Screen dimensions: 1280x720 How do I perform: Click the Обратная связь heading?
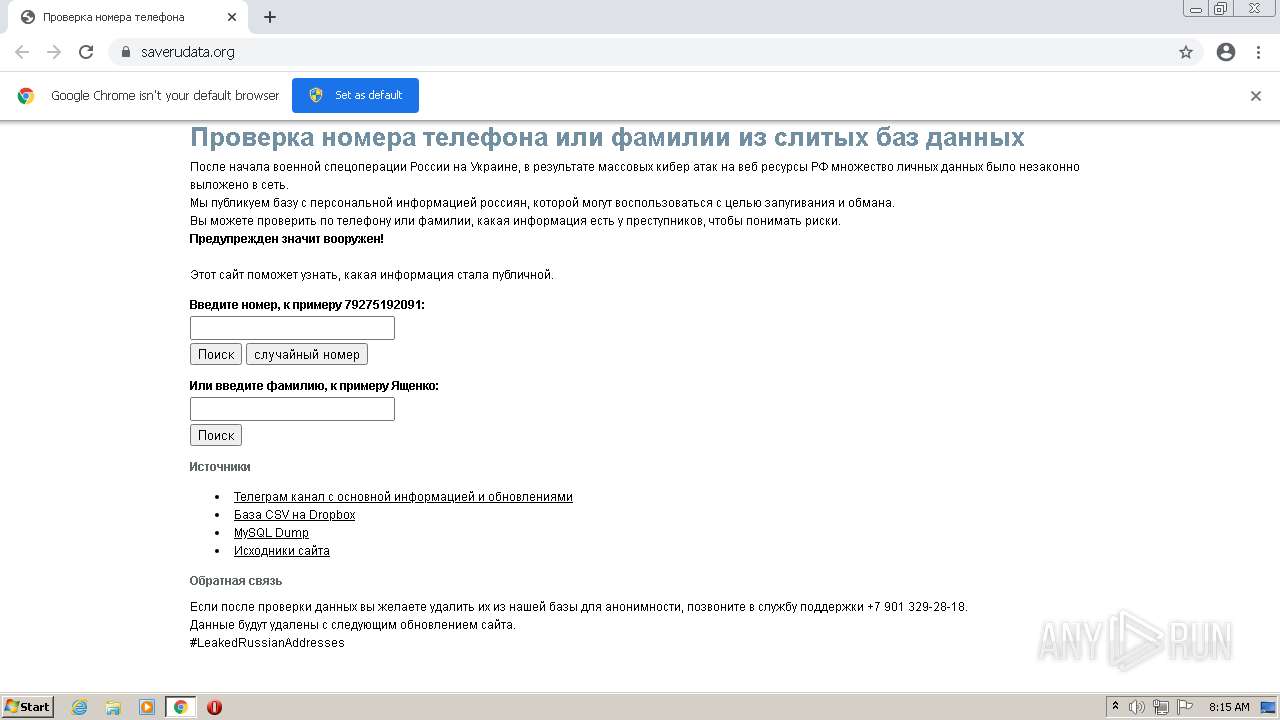236,581
